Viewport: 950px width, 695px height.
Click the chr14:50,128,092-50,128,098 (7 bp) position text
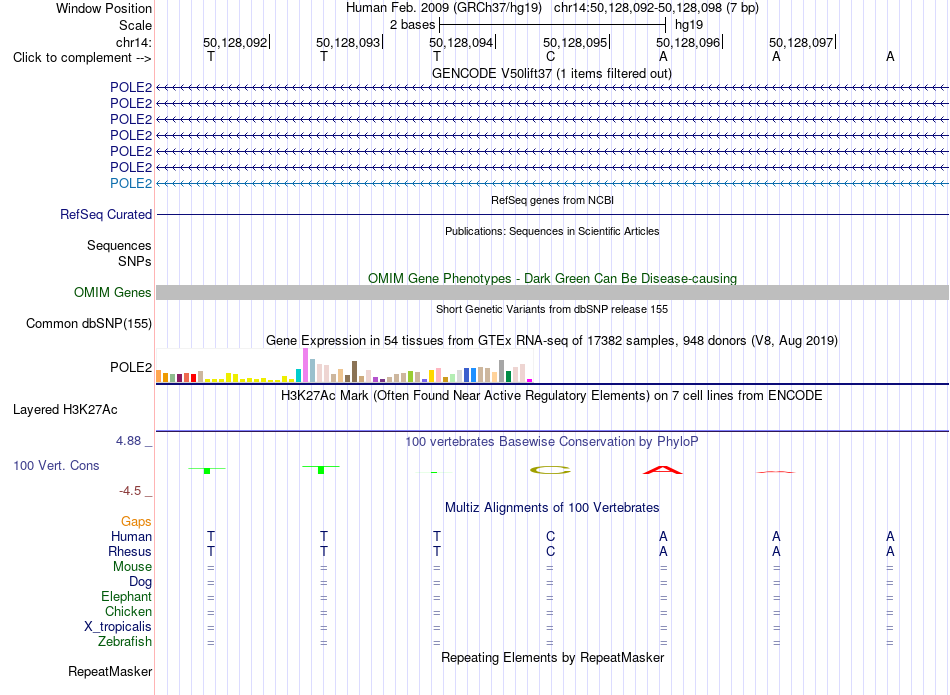tap(656, 8)
